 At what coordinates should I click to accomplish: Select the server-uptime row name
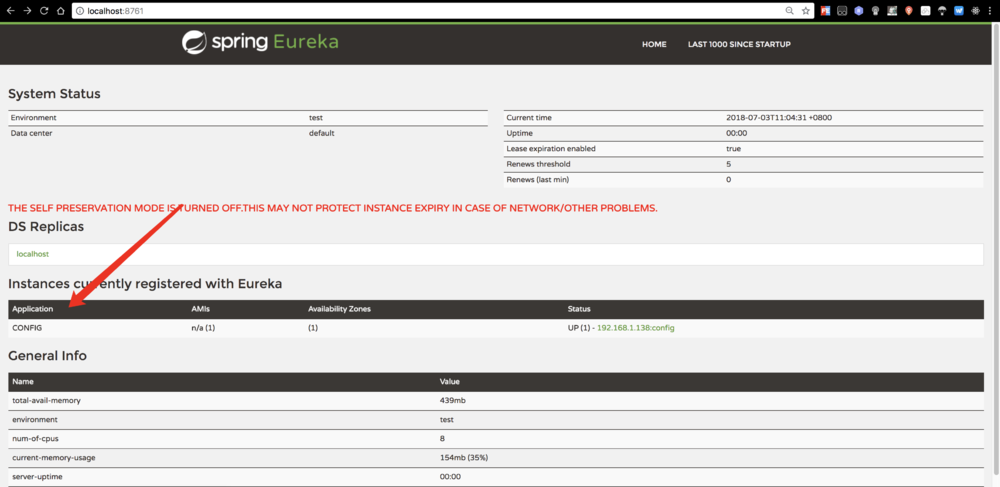[37, 477]
